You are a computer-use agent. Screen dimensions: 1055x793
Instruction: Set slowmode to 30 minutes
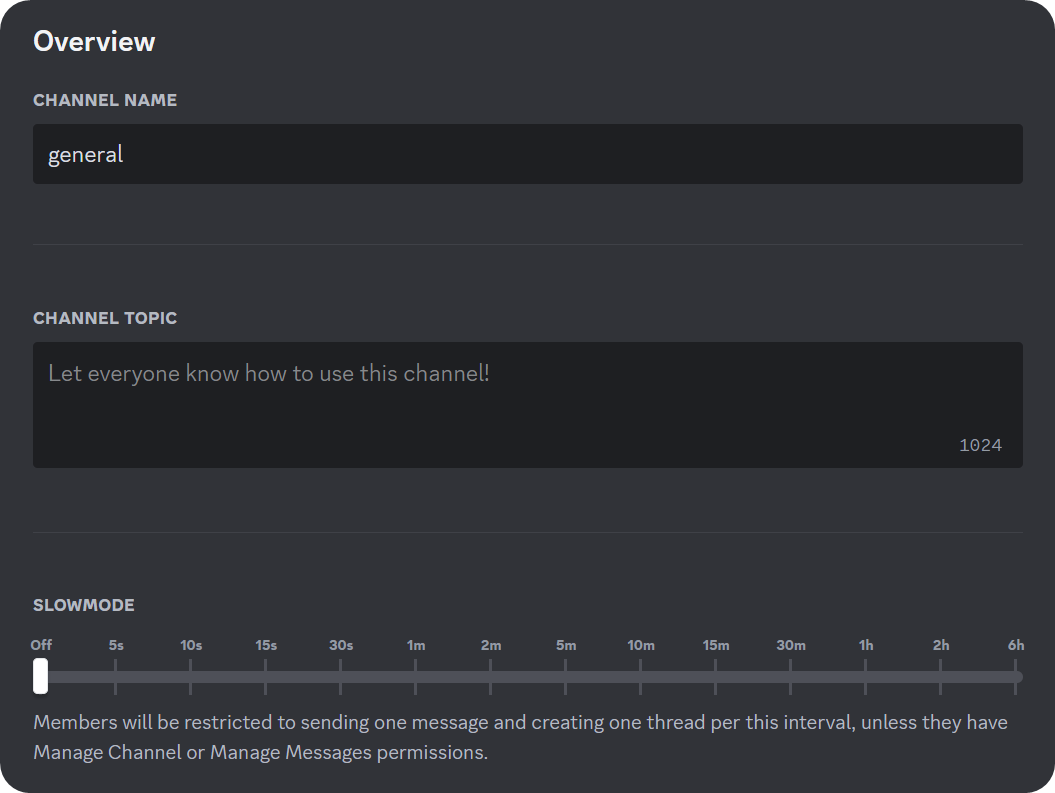coord(791,677)
